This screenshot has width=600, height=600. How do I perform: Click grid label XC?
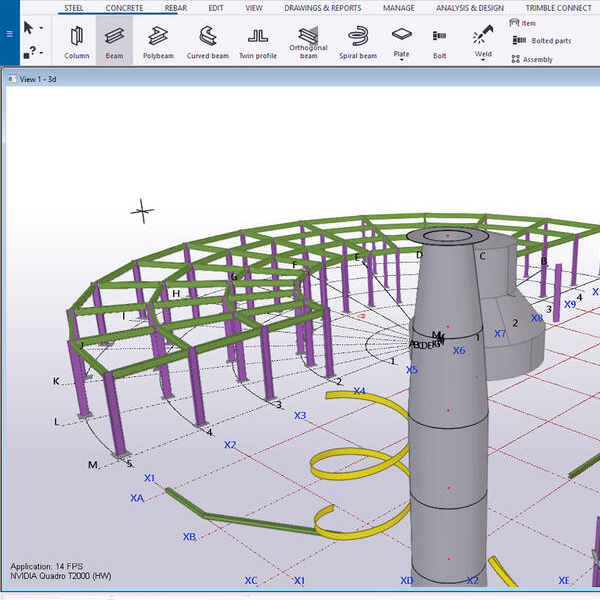coord(251,580)
